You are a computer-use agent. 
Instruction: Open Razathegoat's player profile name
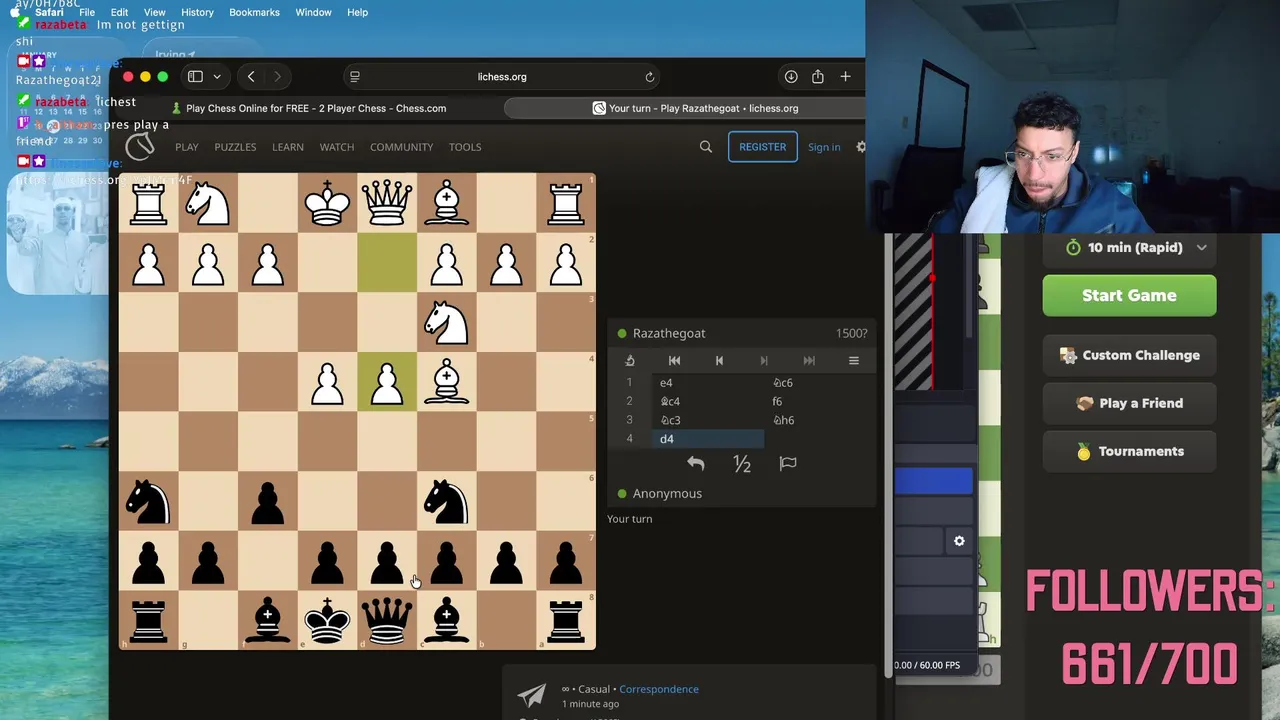pos(669,333)
